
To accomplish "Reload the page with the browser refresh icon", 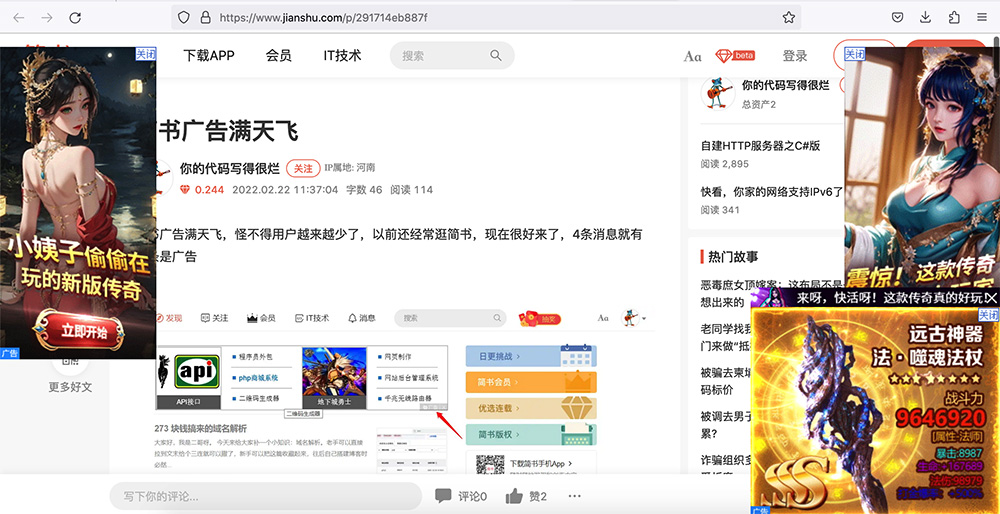I will (75, 17).
